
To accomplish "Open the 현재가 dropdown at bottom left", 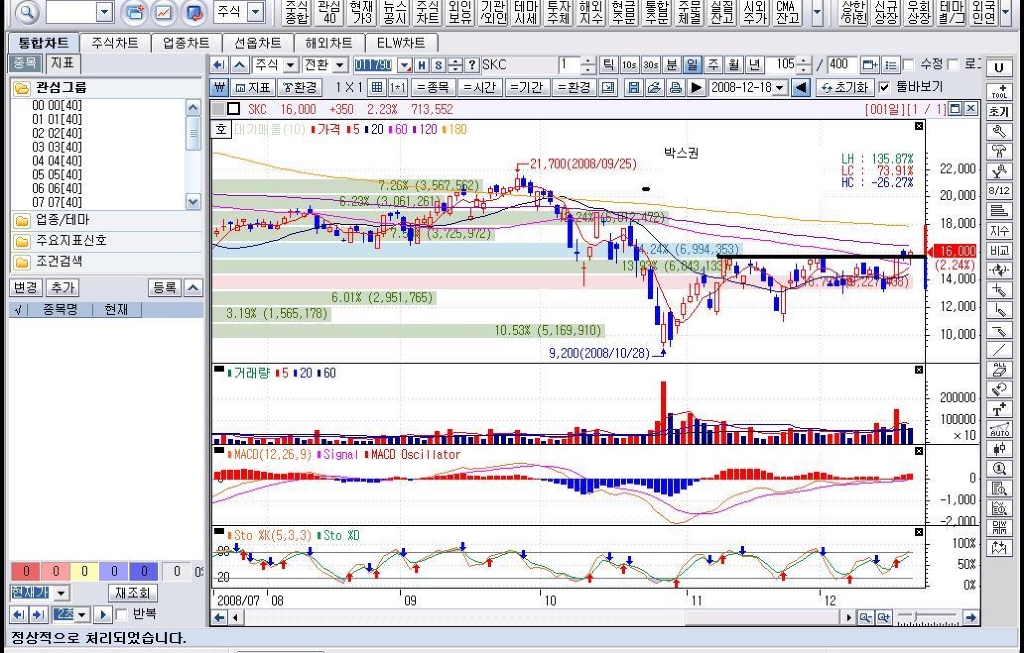I will click(x=61, y=593).
